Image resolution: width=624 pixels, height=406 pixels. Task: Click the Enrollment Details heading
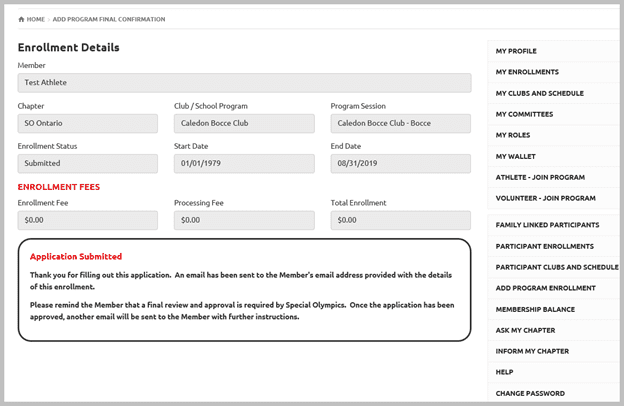(68, 48)
